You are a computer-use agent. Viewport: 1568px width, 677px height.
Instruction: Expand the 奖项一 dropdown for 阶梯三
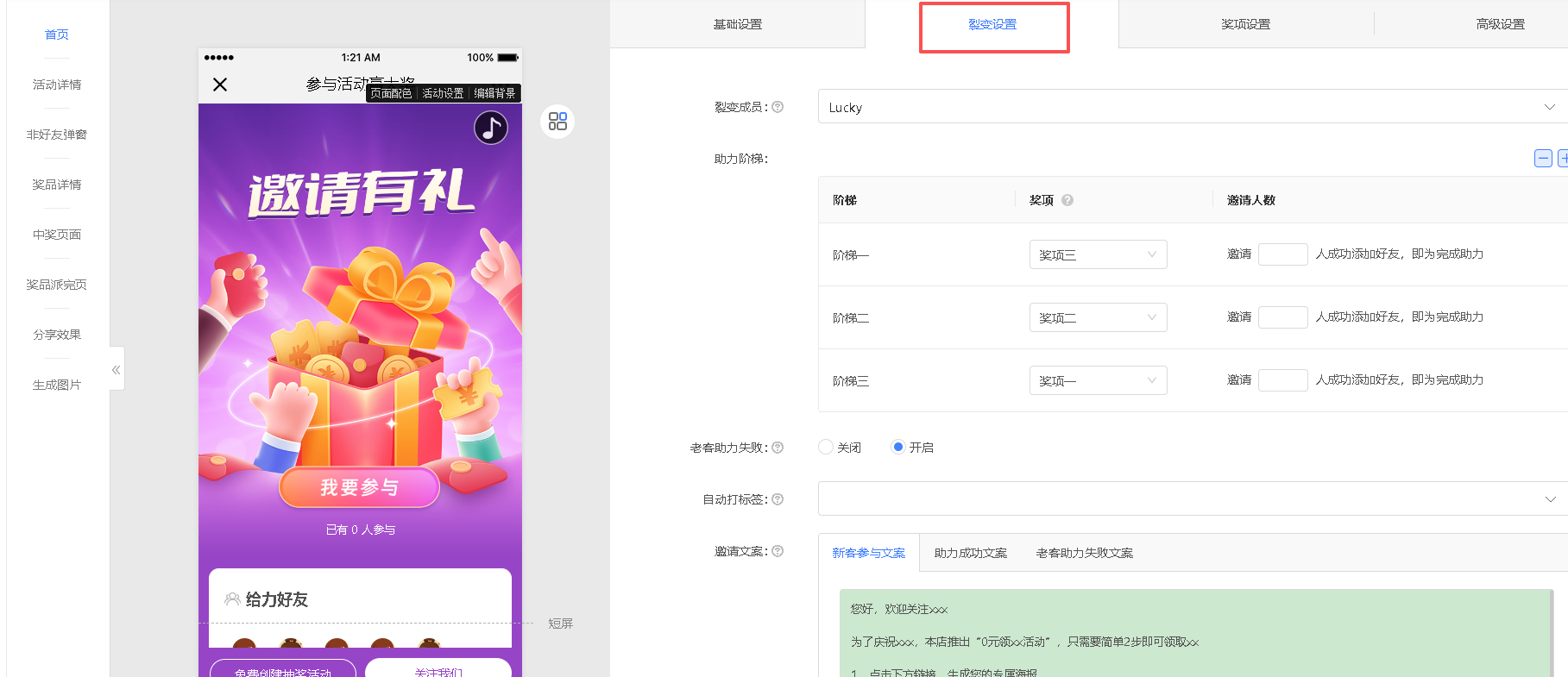pyautogui.click(x=1098, y=380)
